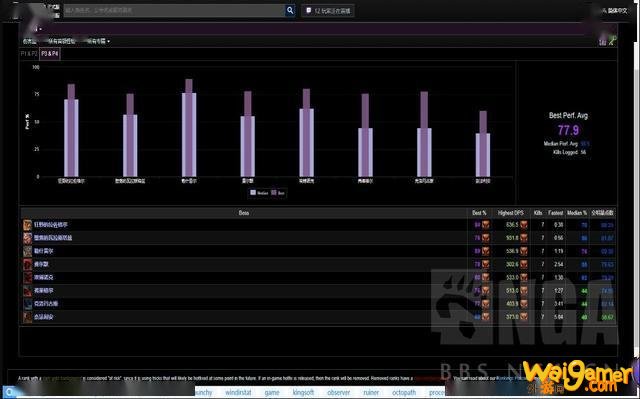Image resolution: width=640 pixels, height=399 pixels.
Task: Click the document icon beside the search bar
Action: click(x=309, y=11)
